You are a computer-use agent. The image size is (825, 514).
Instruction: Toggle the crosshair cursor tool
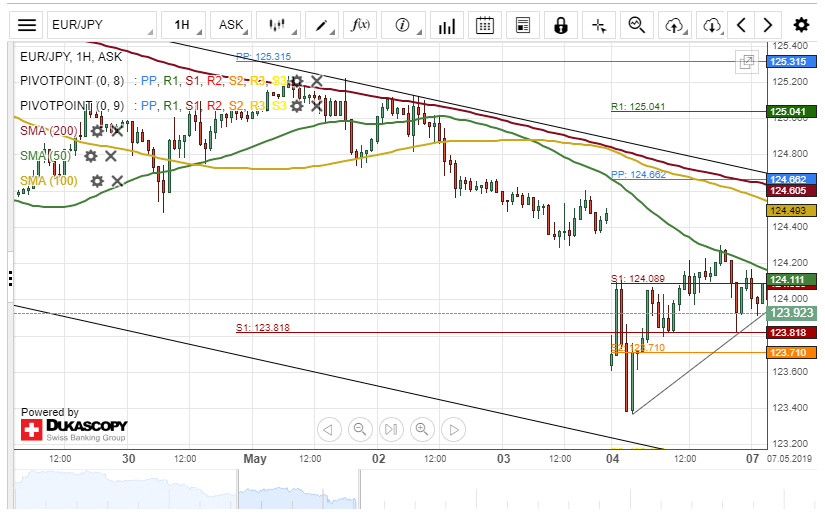598,25
